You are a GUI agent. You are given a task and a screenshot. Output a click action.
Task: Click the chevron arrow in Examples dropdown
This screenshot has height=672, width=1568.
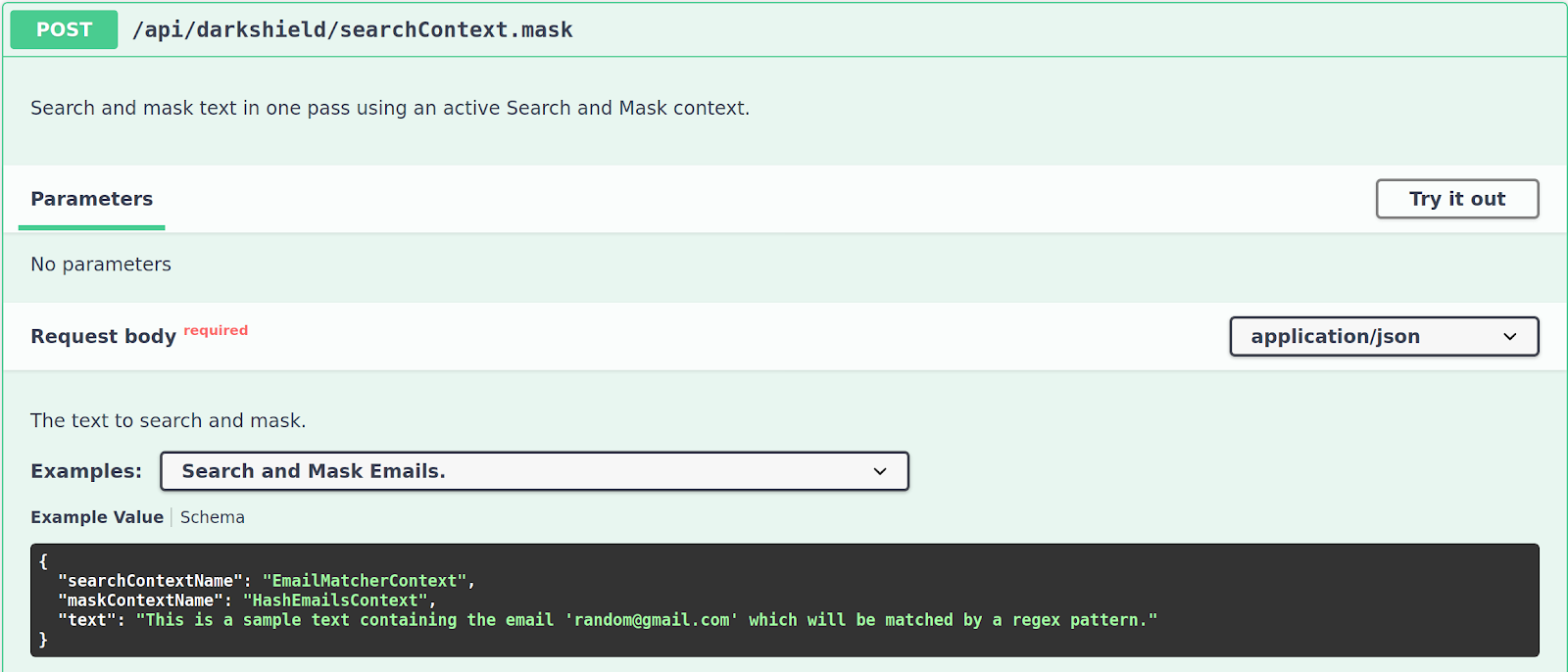[880, 471]
